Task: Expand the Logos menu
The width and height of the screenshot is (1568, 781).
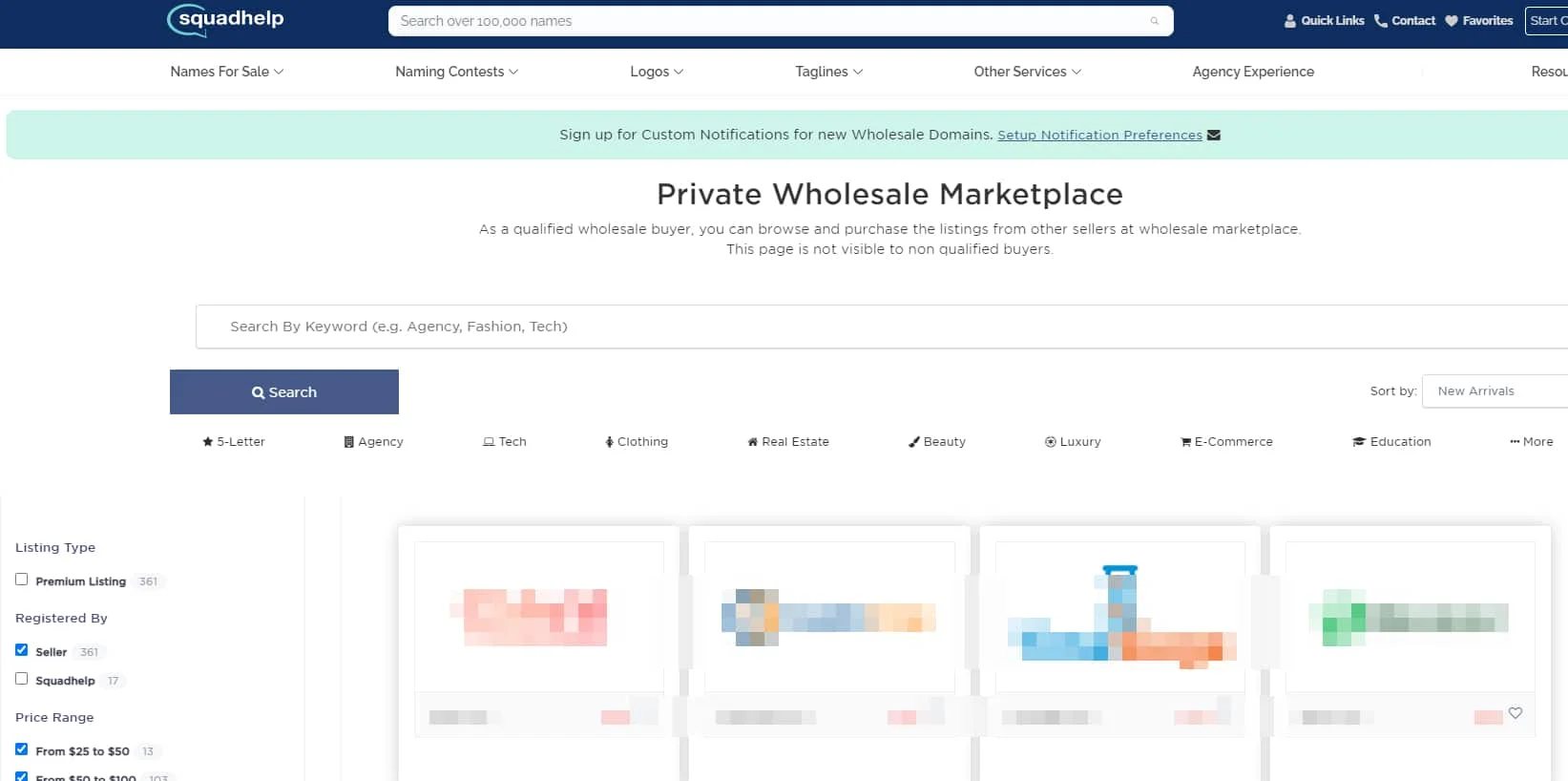Action: (x=657, y=72)
